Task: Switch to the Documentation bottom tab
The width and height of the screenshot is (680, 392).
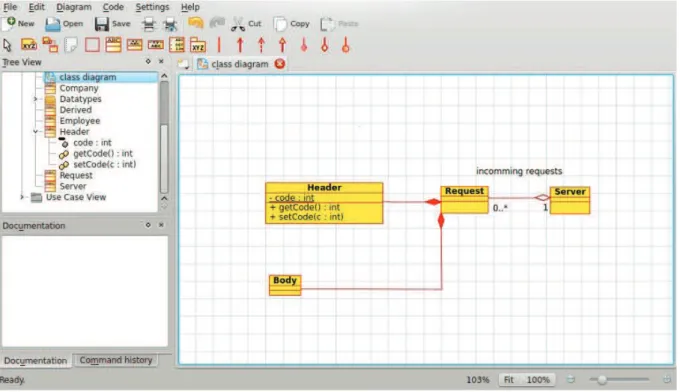Action: [x=36, y=360]
